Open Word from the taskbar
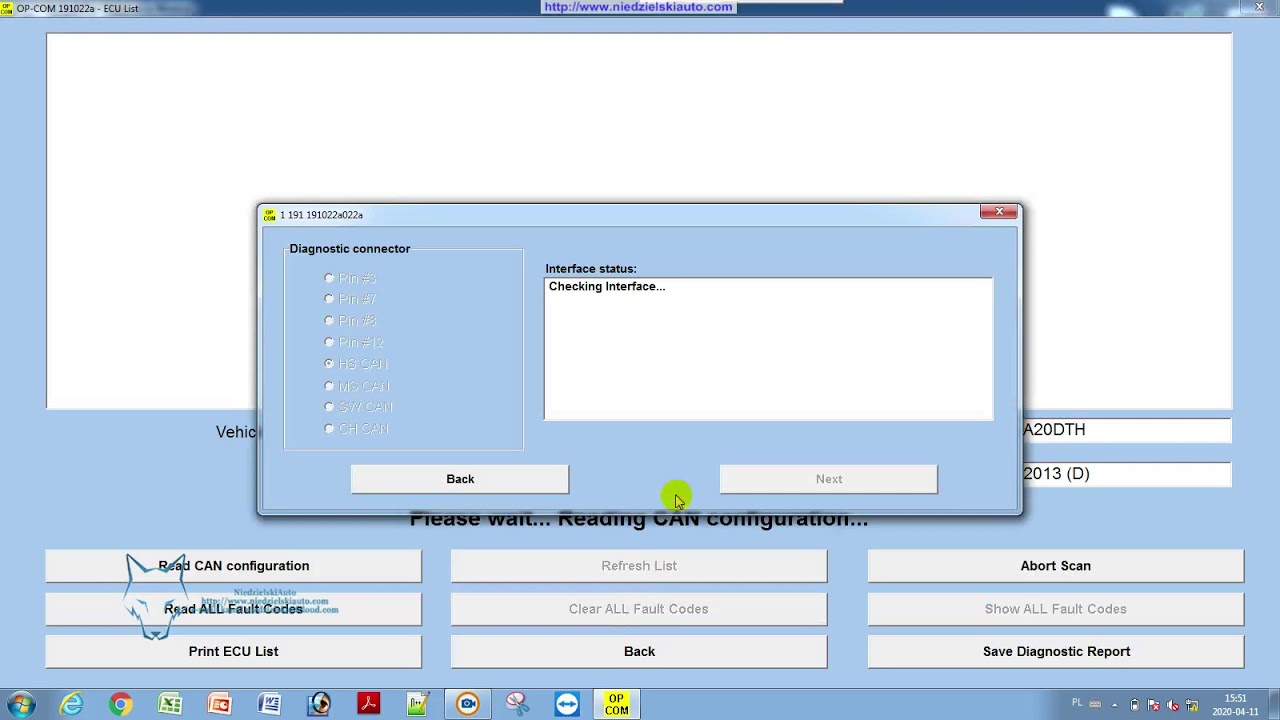The height and width of the screenshot is (720, 1280). [x=269, y=704]
